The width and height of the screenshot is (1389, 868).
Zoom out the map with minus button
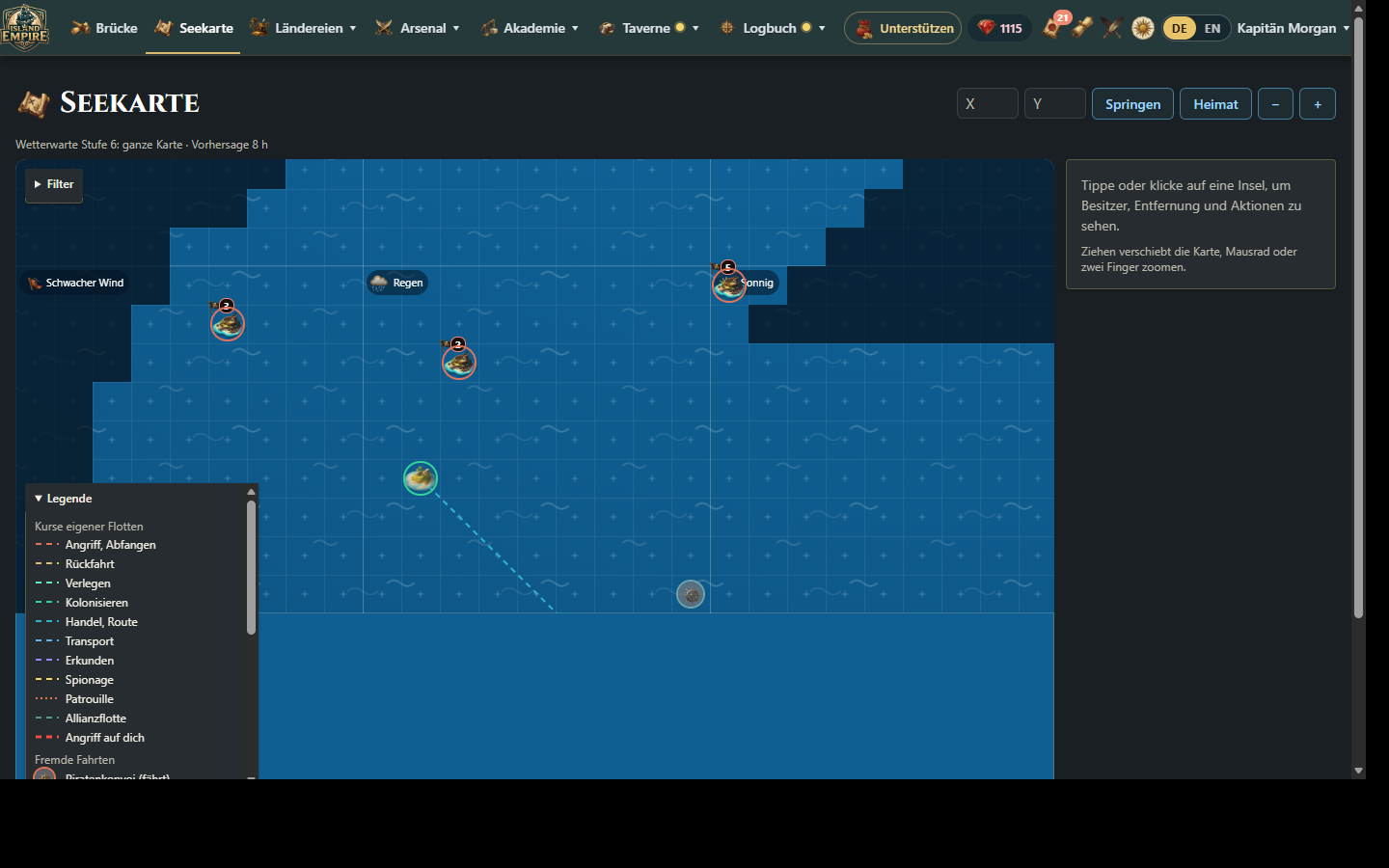[x=1275, y=104]
